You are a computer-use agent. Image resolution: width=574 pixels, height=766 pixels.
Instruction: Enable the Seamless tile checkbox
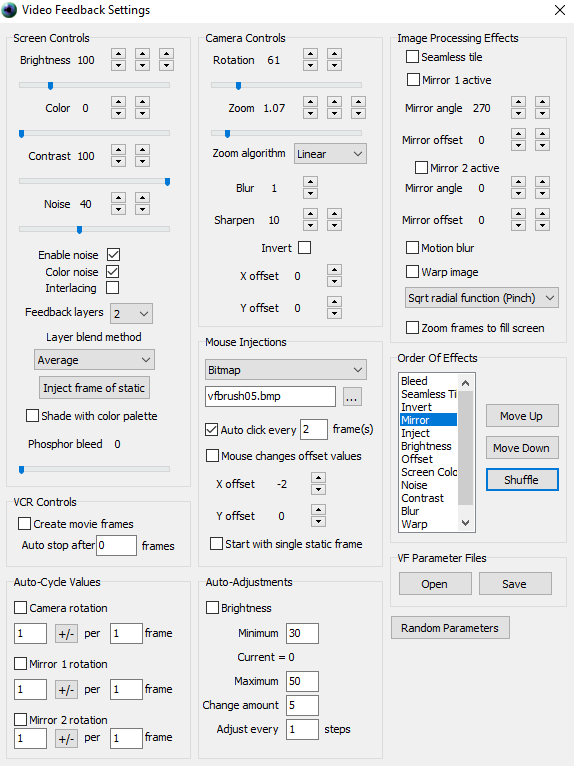coord(412,57)
